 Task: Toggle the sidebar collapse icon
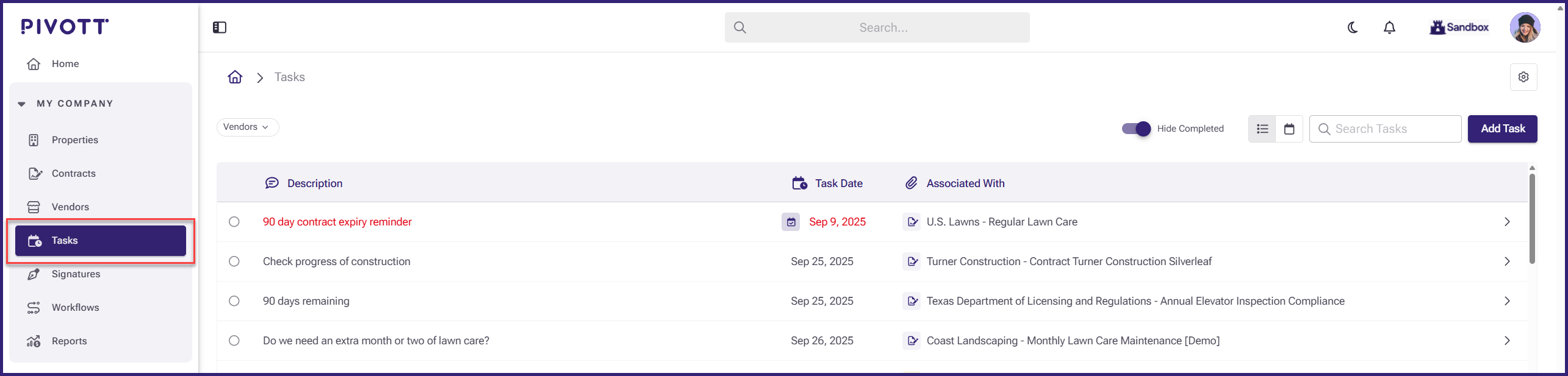(x=220, y=27)
